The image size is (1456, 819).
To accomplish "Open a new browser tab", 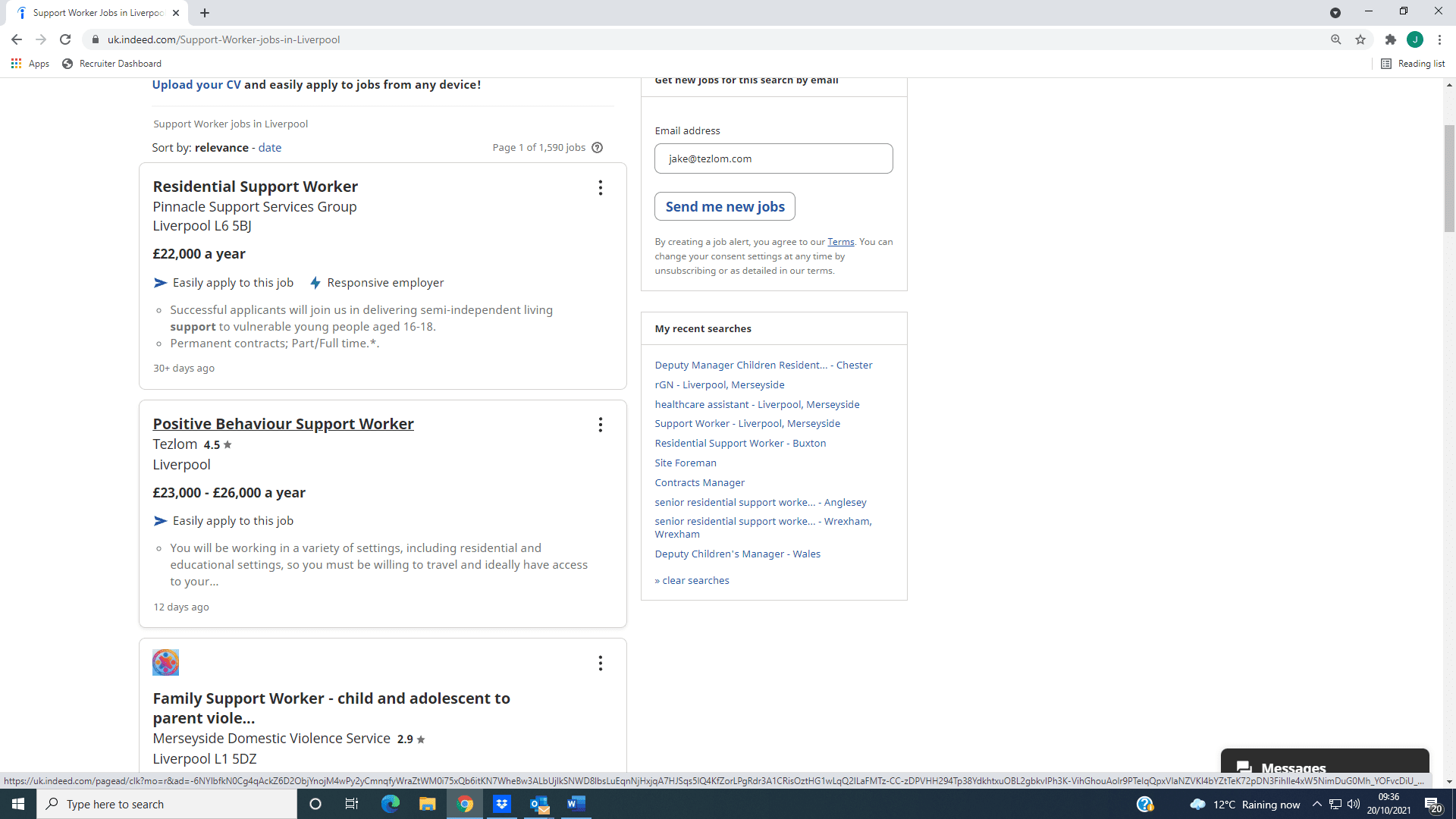I will (x=205, y=13).
